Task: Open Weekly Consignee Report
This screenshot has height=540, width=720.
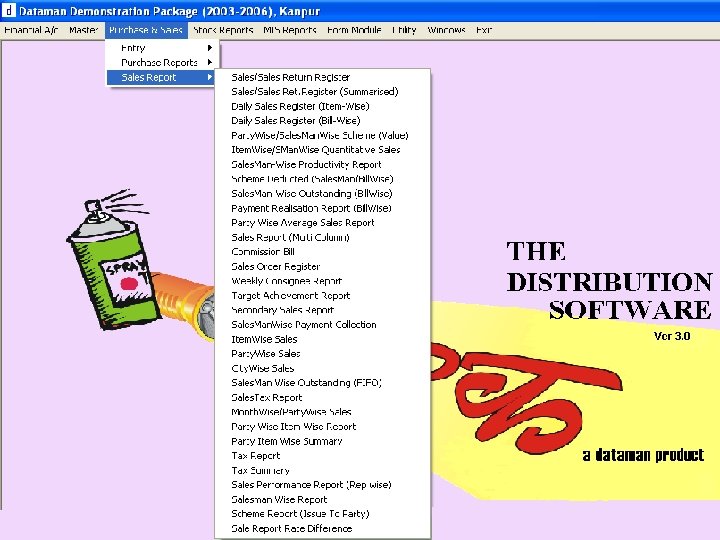Action: 322,281
